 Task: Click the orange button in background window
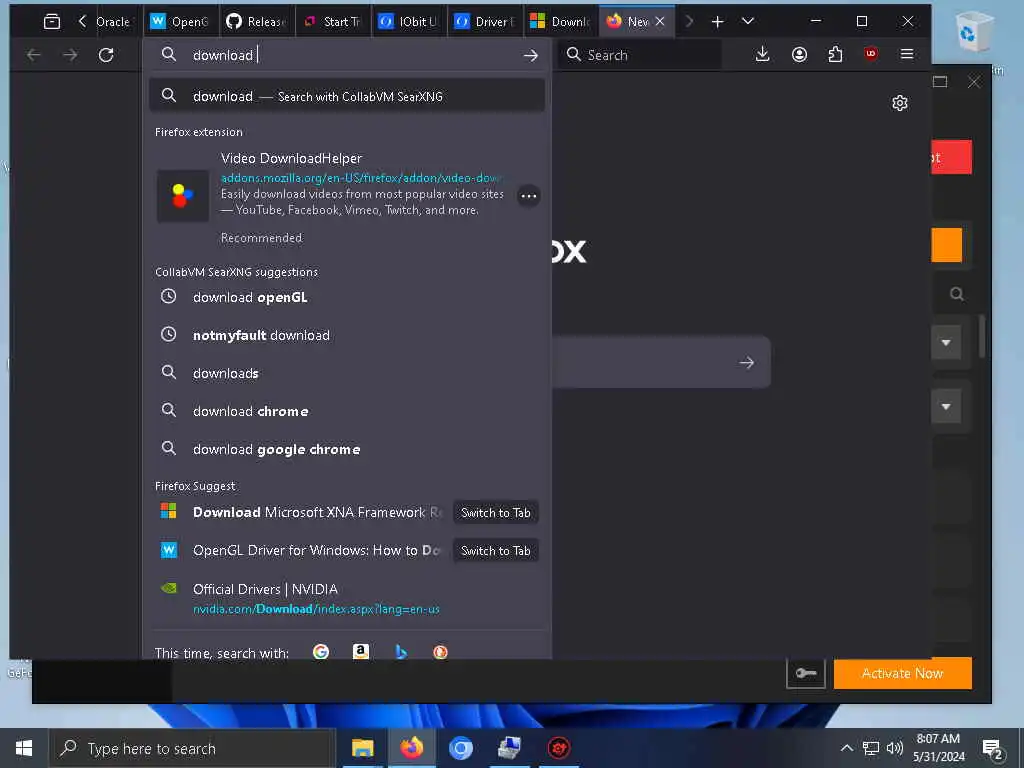[947, 245]
